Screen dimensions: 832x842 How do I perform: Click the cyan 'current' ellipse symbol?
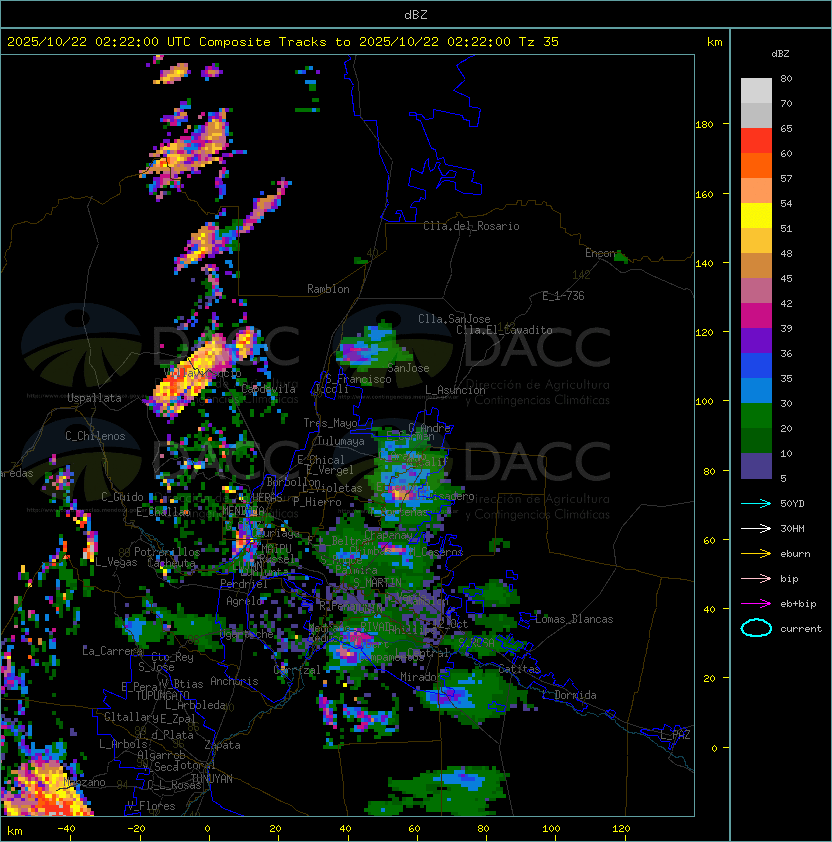756,628
